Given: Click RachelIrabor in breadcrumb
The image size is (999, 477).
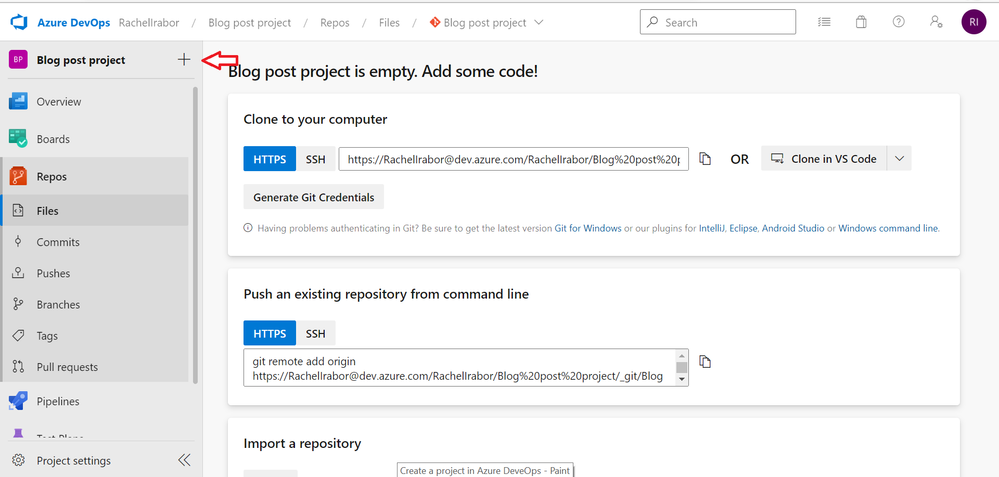Looking at the screenshot, I should click(x=149, y=22).
